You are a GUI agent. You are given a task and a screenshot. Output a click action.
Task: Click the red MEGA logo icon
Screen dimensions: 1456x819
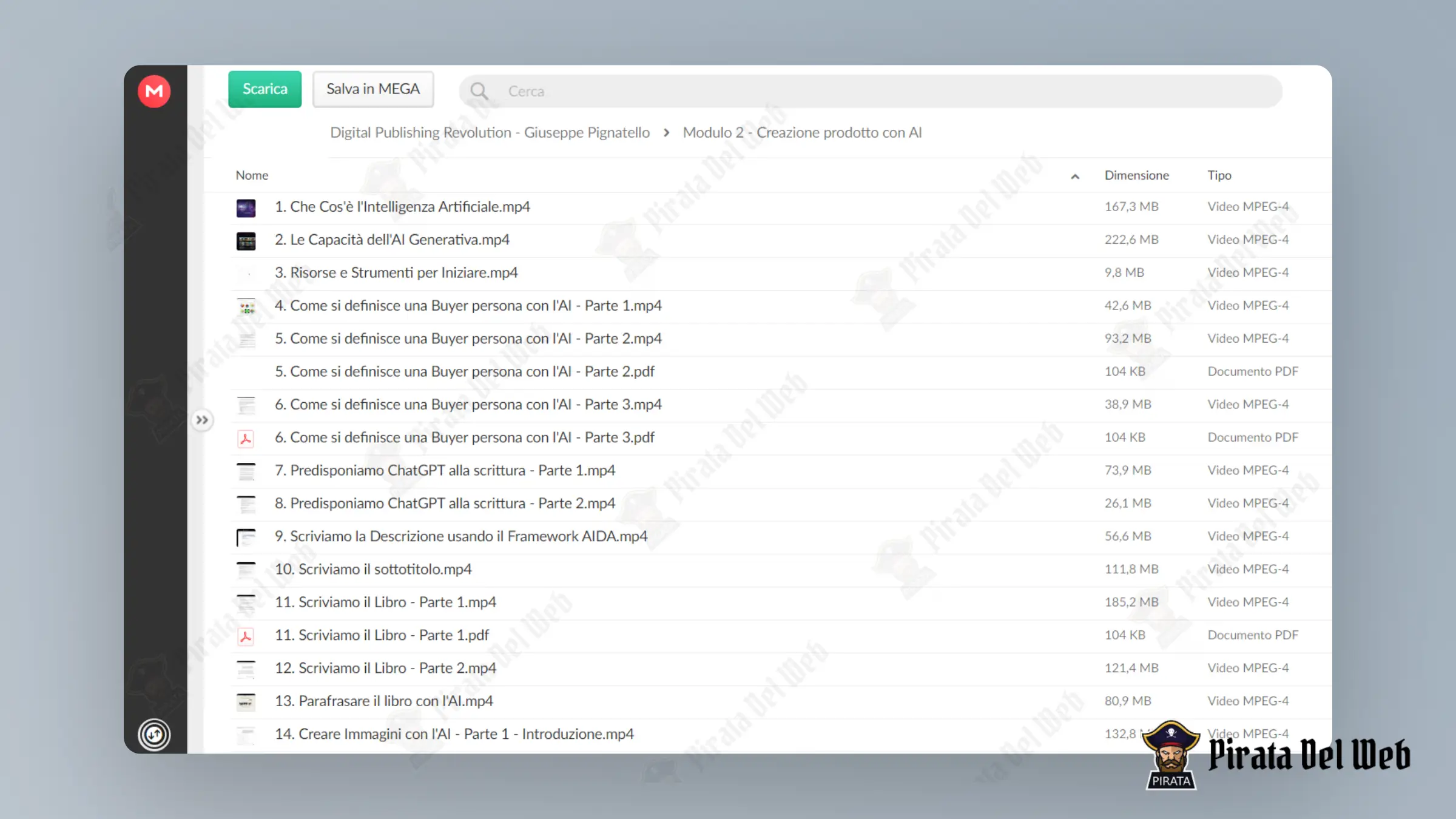(x=154, y=91)
